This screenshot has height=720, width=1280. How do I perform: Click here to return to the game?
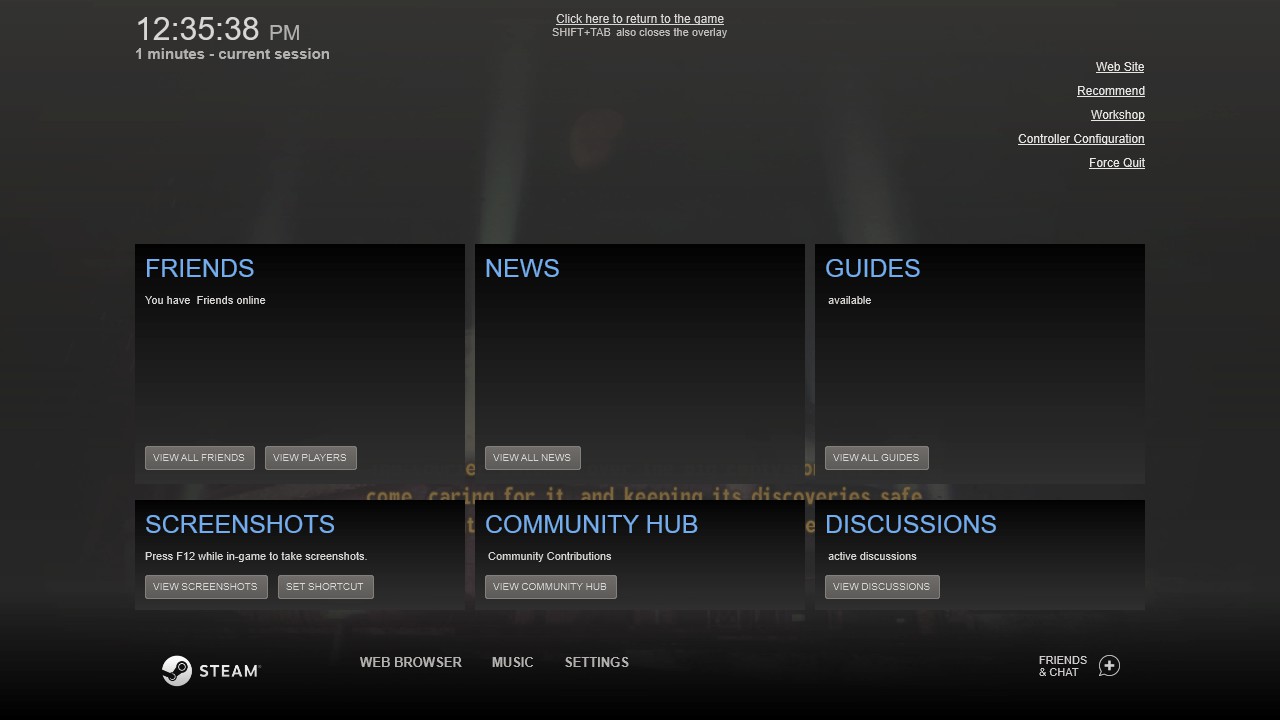coord(640,19)
